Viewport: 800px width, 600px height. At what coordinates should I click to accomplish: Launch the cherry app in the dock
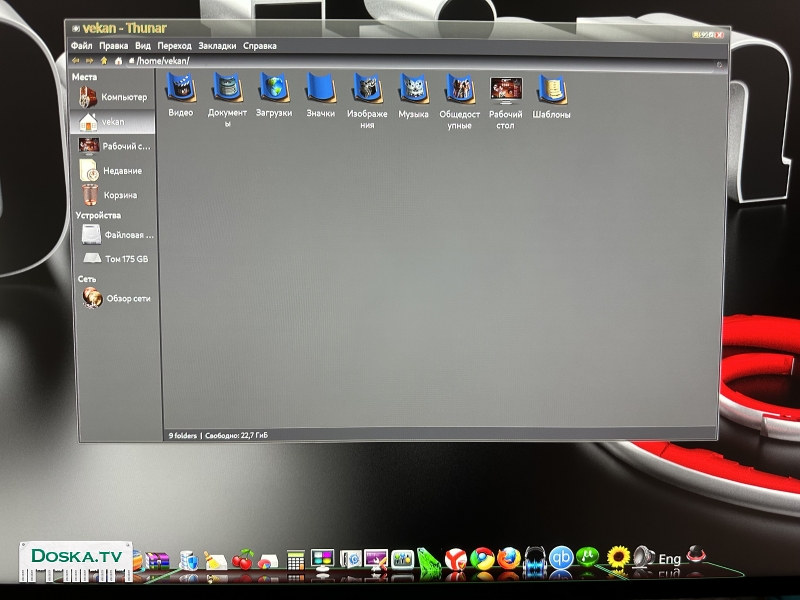tap(243, 559)
